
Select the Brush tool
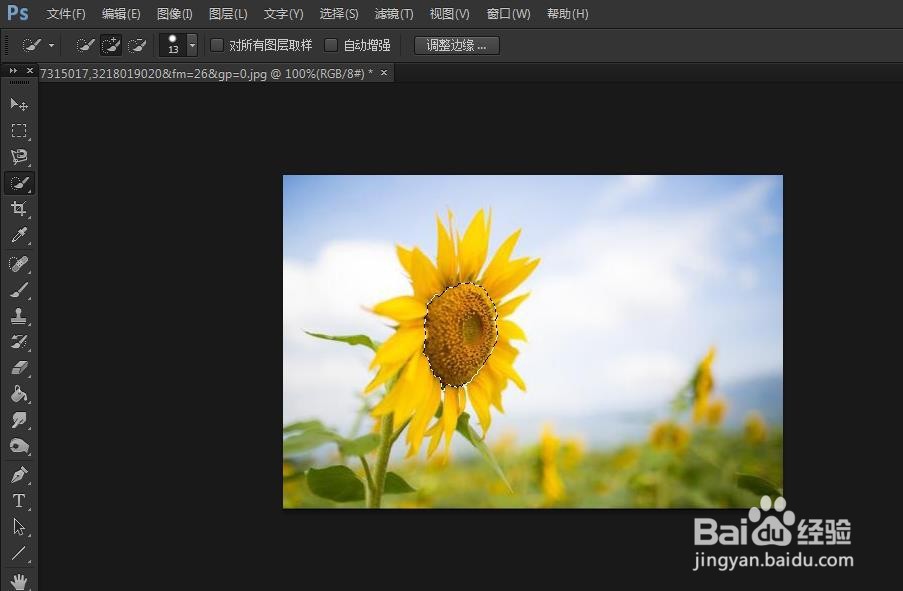[x=20, y=289]
